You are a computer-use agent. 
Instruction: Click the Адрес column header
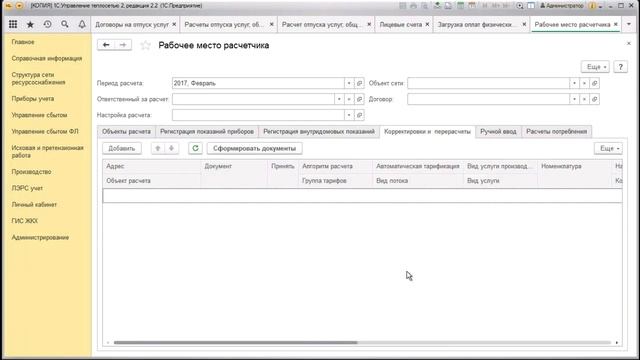coord(151,166)
